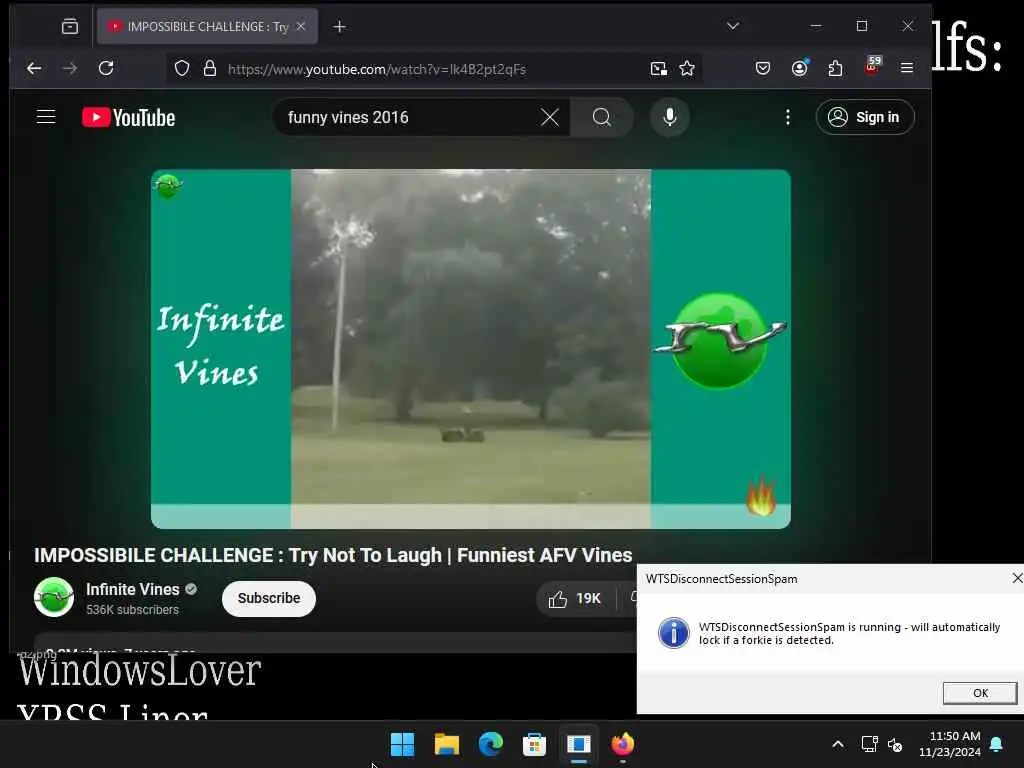The width and height of the screenshot is (1024, 768).
Task: Open Extensions puzzle icon
Action: click(x=835, y=68)
